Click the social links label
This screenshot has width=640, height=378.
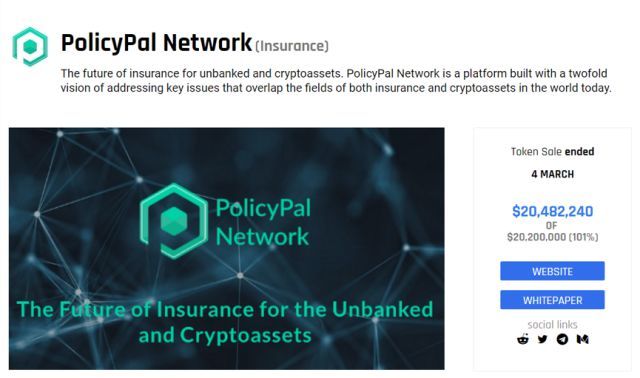pyautogui.click(x=552, y=325)
